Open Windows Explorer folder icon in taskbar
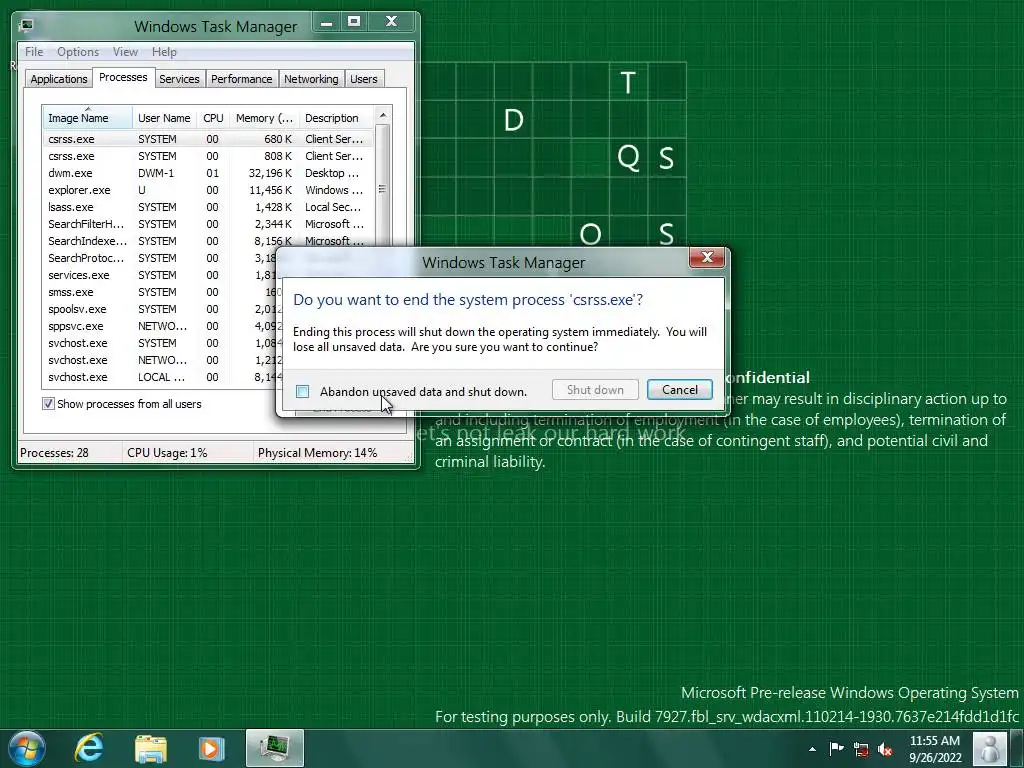 pyautogui.click(x=151, y=748)
